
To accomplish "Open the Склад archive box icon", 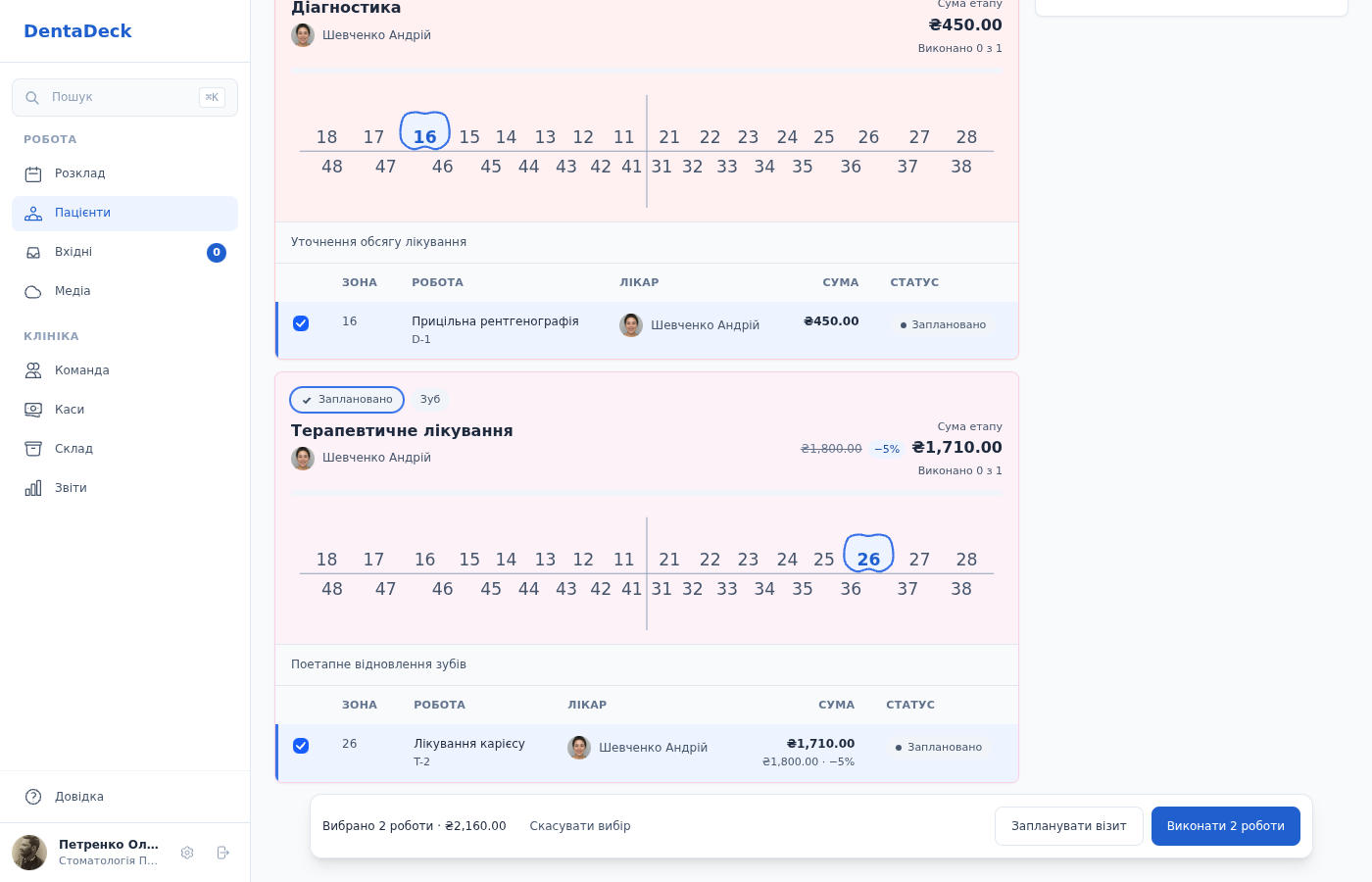I will point(33,449).
